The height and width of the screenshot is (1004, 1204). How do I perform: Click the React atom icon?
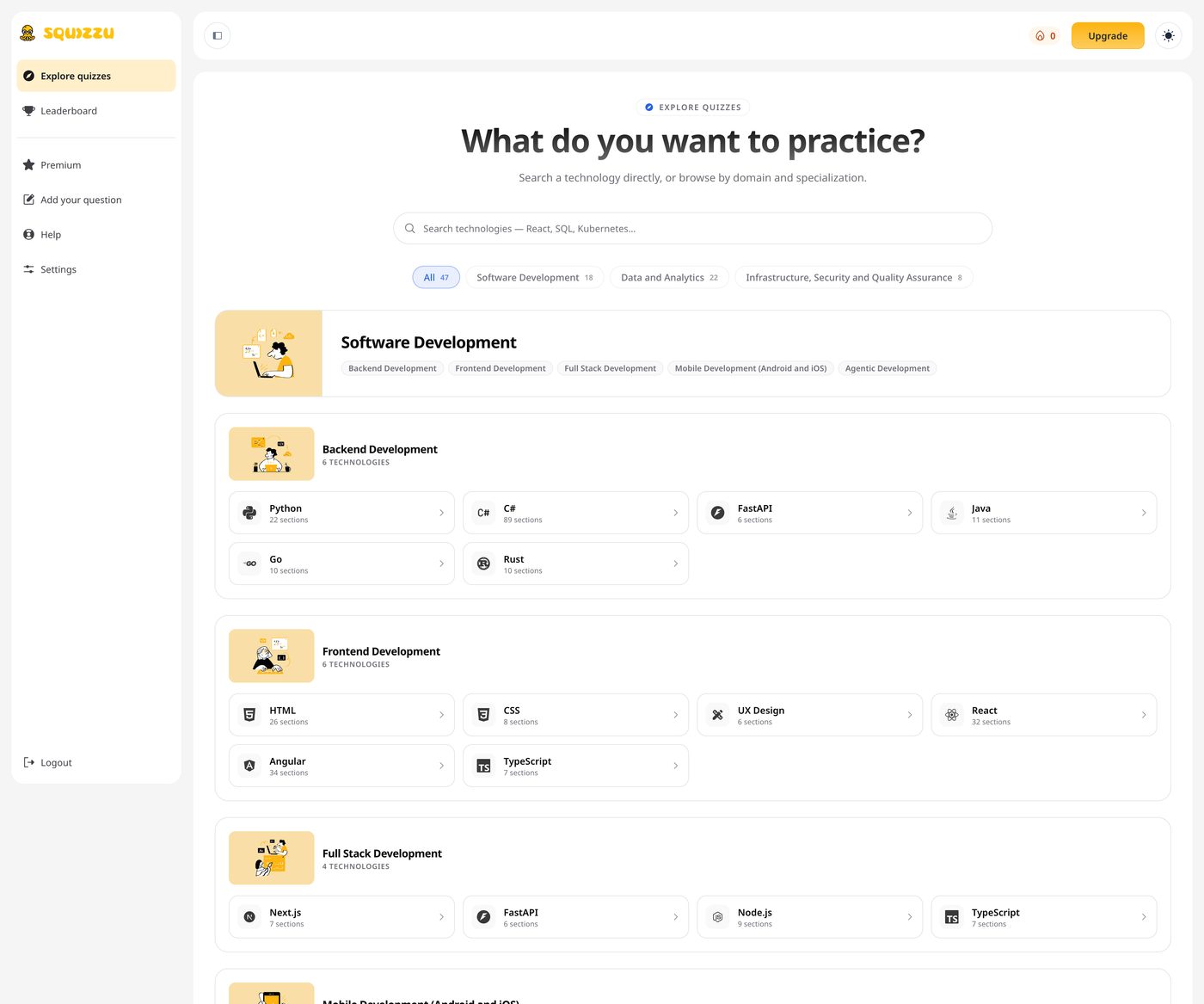[952, 715]
